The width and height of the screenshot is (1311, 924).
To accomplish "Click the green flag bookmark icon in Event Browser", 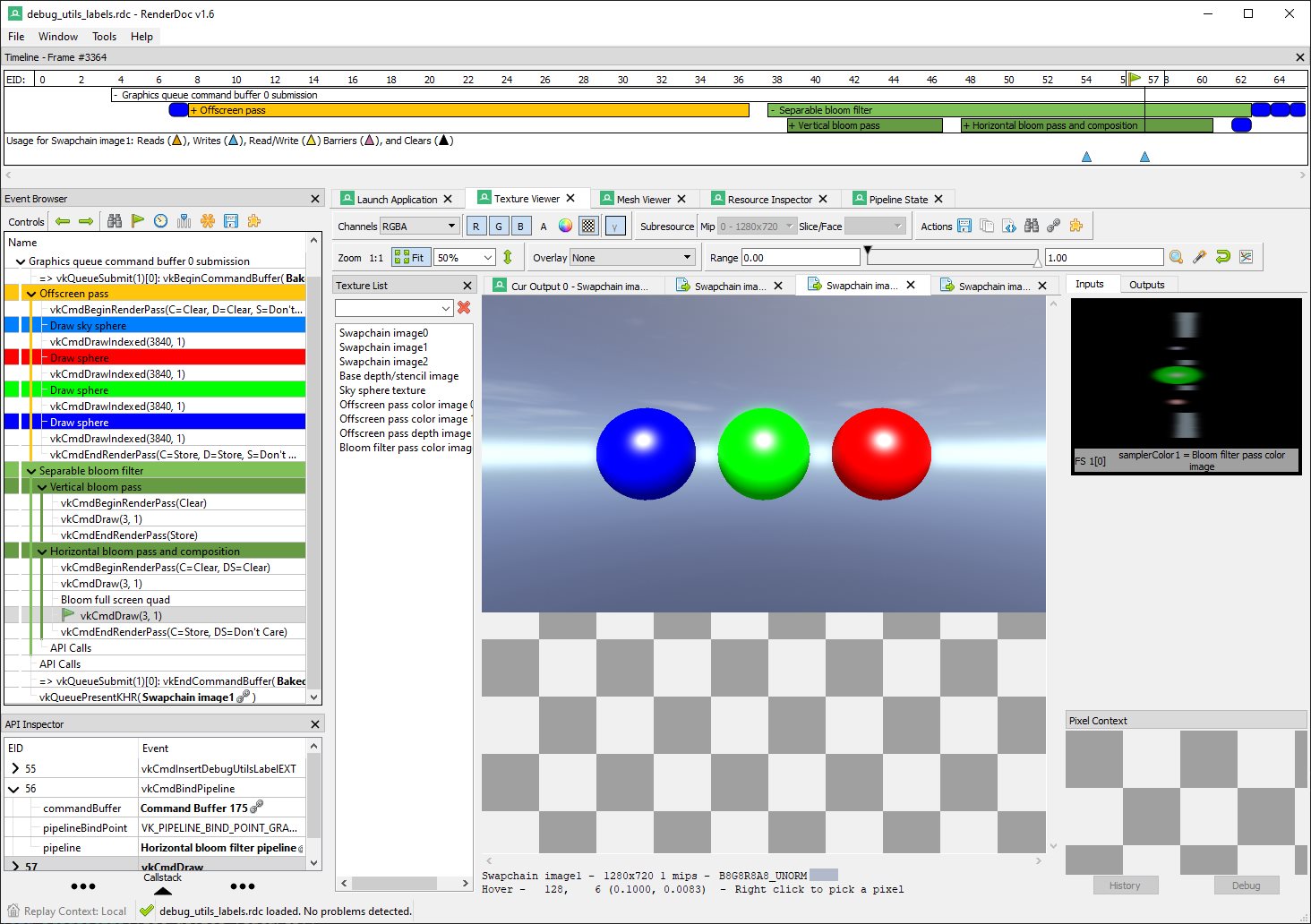I will coord(138,221).
